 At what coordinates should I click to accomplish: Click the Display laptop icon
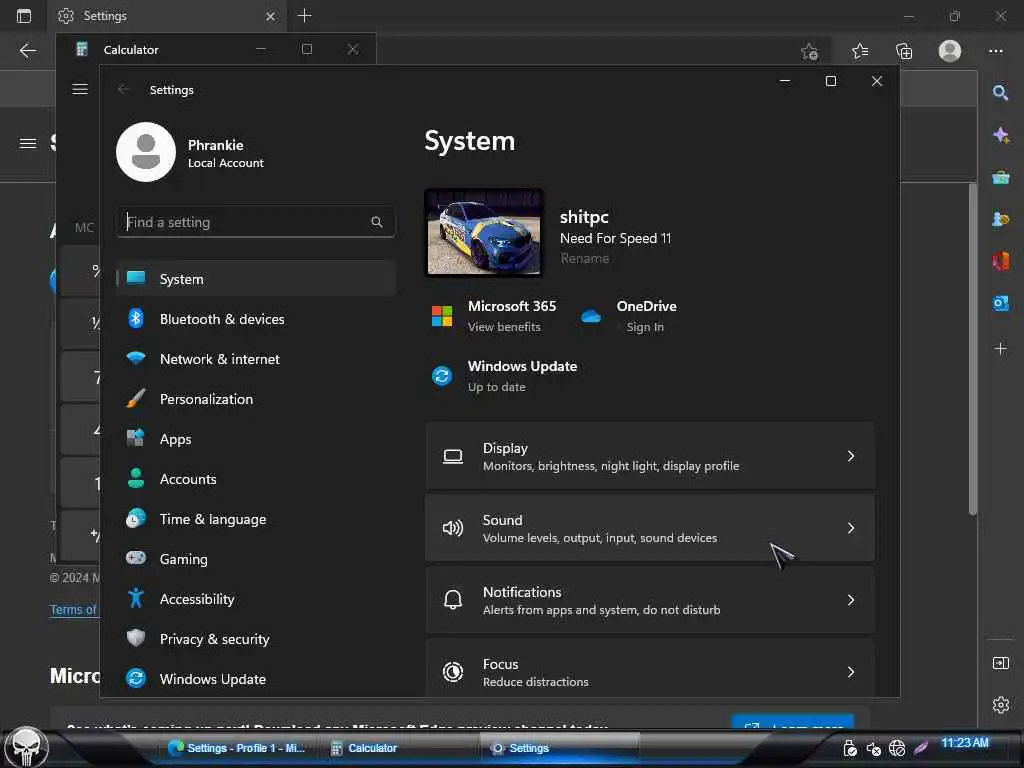click(453, 456)
